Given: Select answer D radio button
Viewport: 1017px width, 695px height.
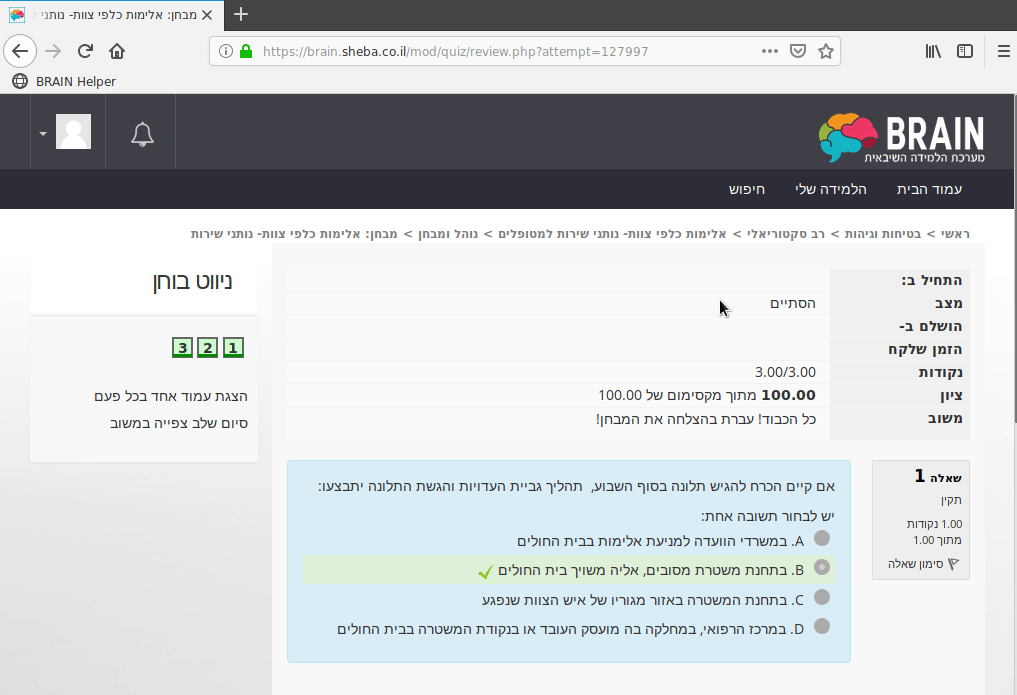Looking at the screenshot, I should tap(822, 627).
